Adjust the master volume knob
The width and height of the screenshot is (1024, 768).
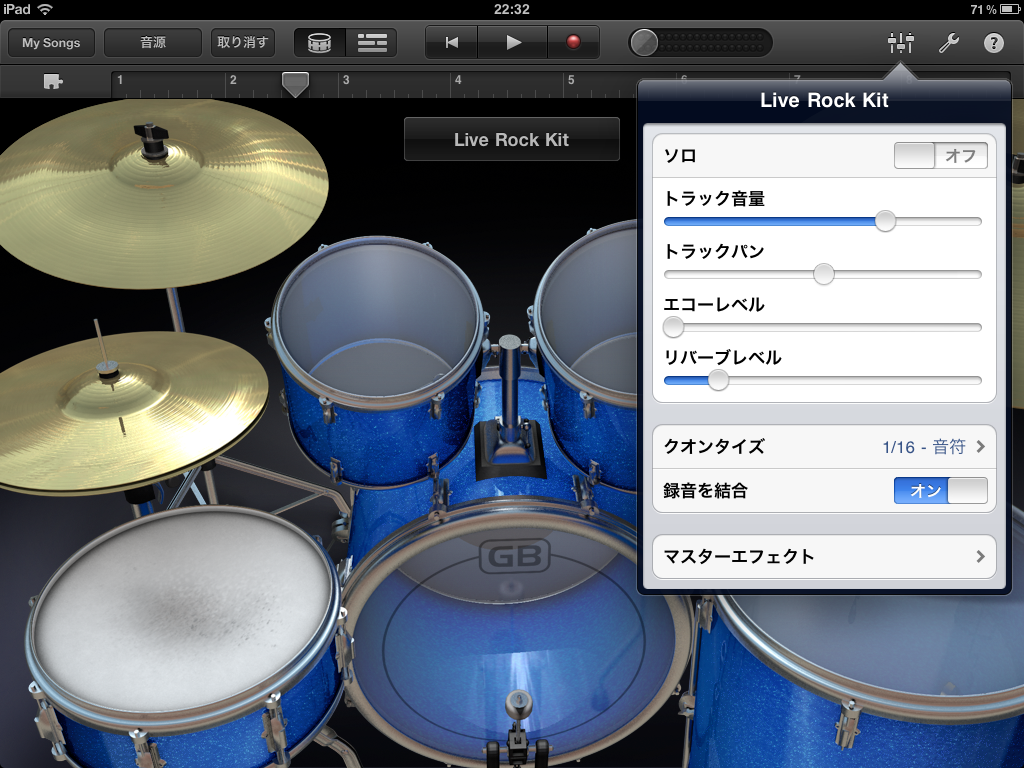coord(644,42)
